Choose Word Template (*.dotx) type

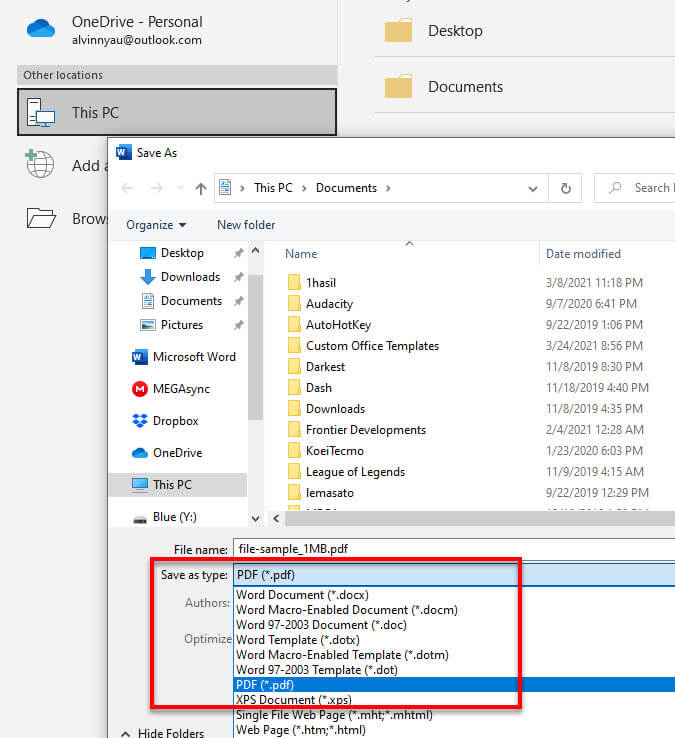tap(454, 640)
